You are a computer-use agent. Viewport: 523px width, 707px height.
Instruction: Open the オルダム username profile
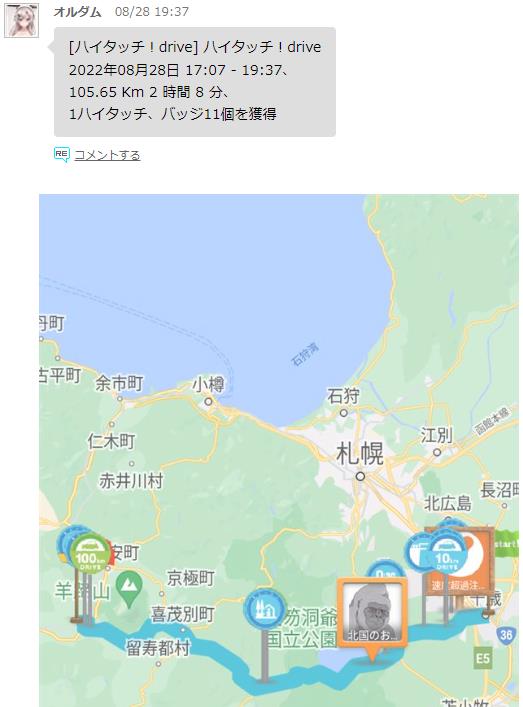(77, 12)
